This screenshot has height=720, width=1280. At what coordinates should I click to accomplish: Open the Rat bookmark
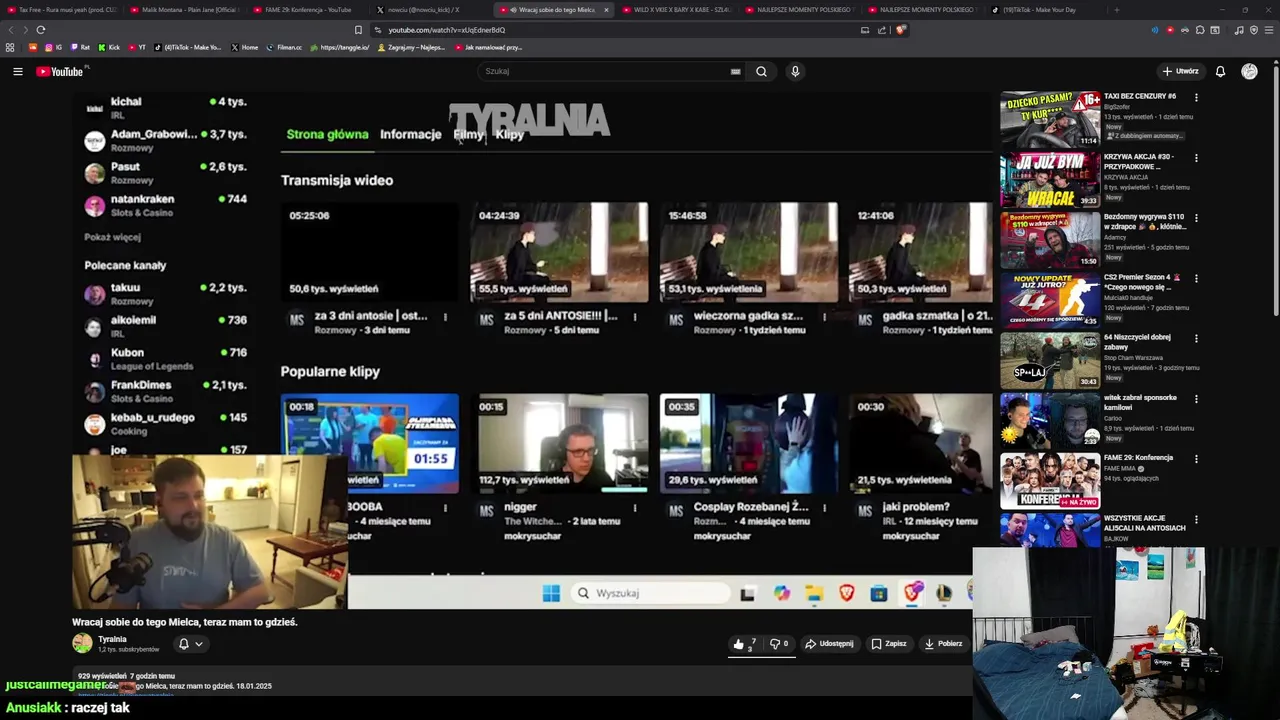point(80,47)
